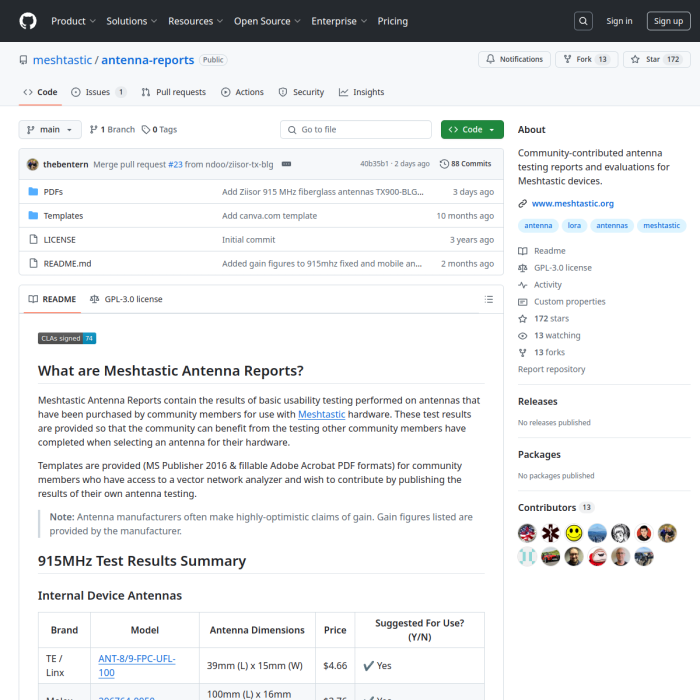Screen dimensions: 700x700
Task: Click the Star repository button
Action: click(x=656, y=60)
